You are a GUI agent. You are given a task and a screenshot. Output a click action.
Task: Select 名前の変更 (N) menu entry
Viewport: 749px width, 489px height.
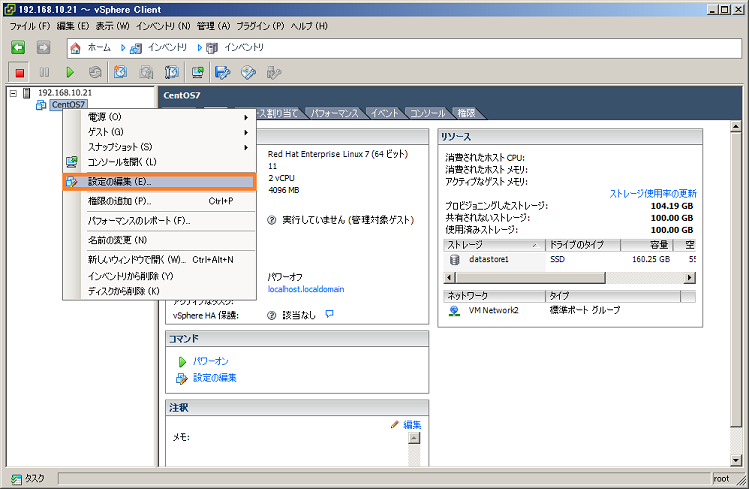coord(159,240)
